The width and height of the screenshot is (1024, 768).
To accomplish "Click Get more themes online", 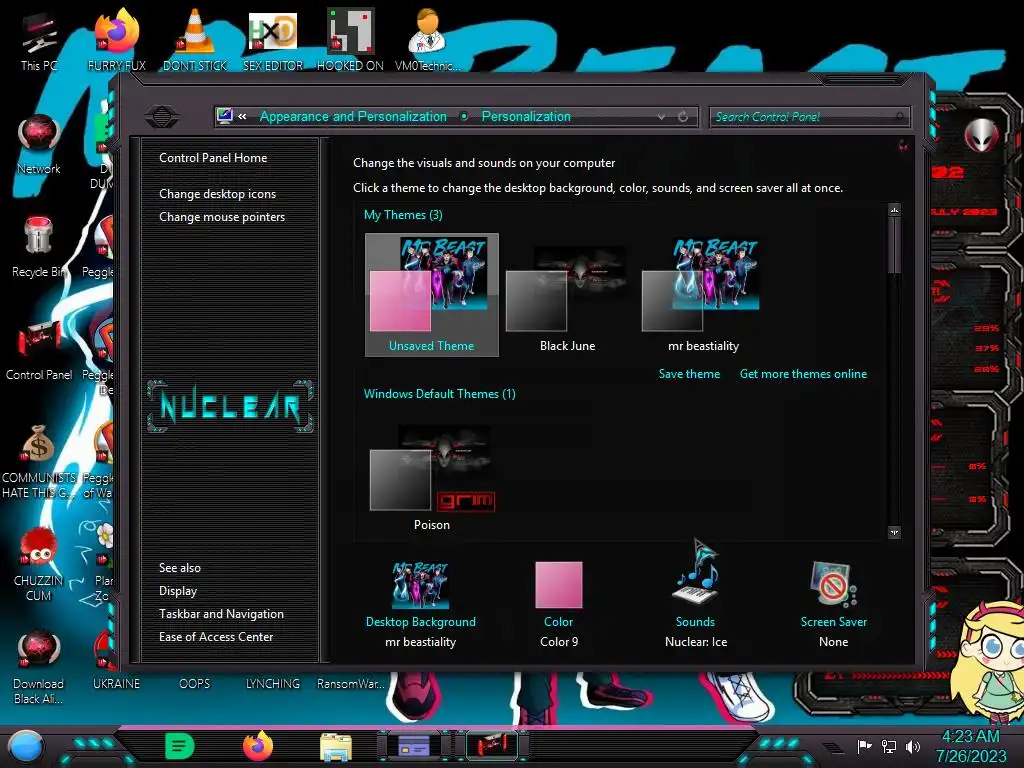I will [x=803, y=374].
